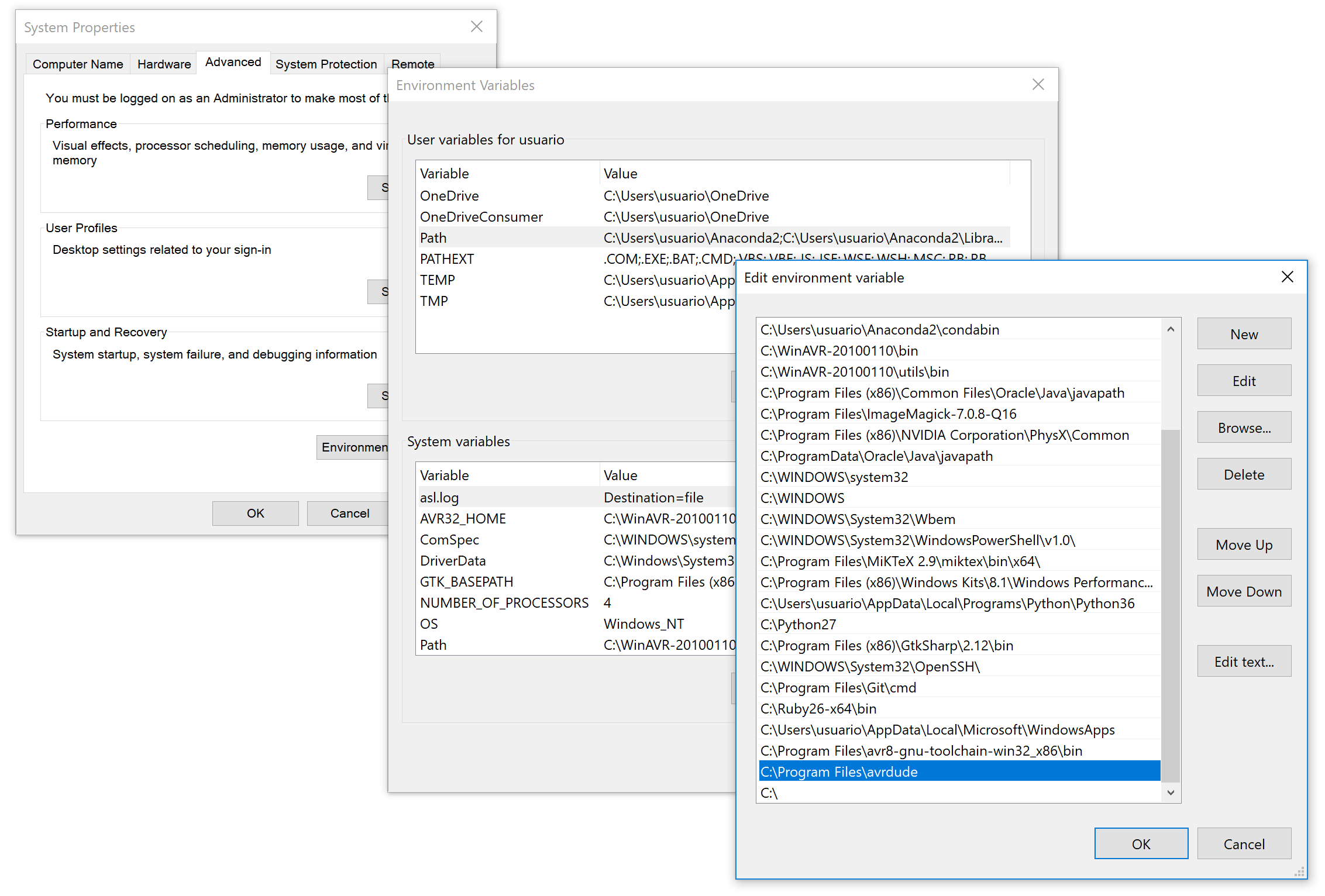Click the path list scroll down arrow
The image size is (1325, 896).
1171,792
